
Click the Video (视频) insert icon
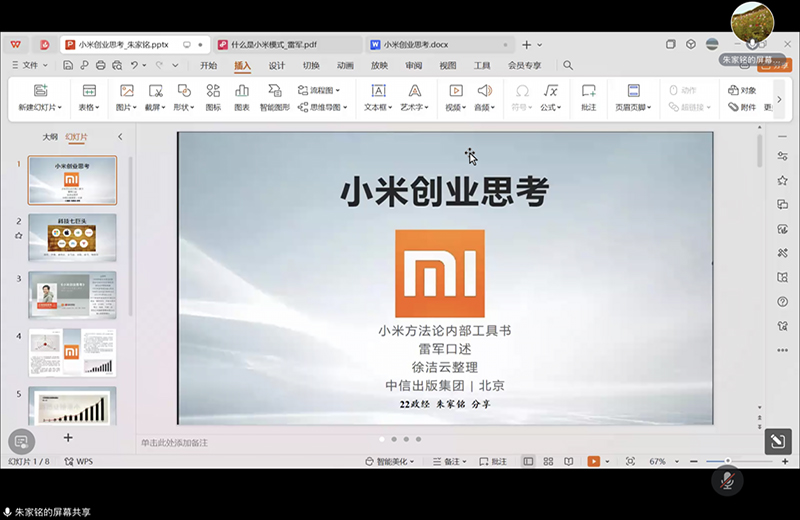point(455,91)
